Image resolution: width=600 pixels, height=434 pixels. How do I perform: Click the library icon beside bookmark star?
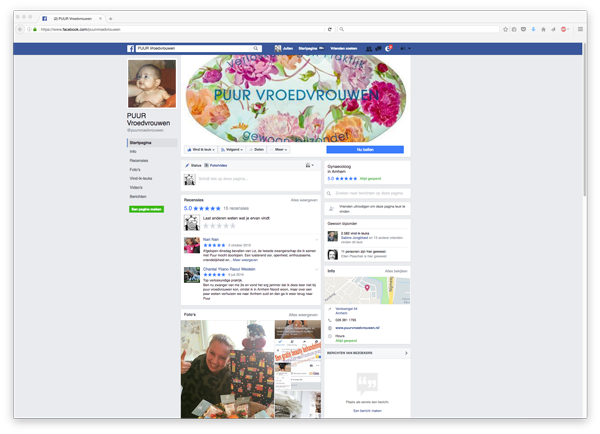tap(514, 29)
